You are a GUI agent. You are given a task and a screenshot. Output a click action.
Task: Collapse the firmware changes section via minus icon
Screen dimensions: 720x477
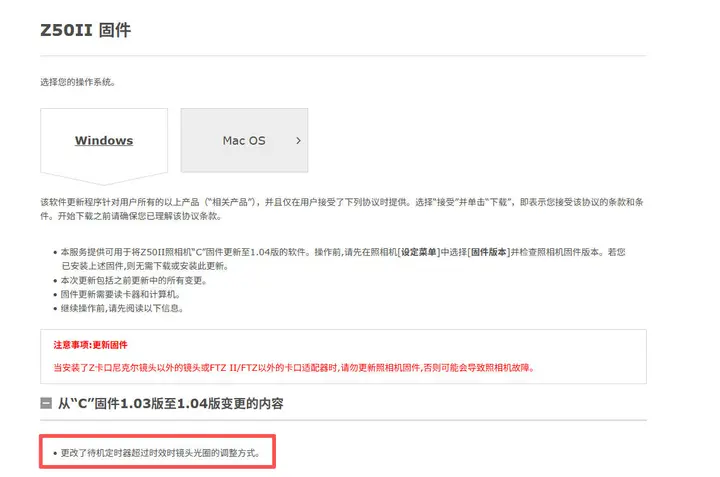46,405
